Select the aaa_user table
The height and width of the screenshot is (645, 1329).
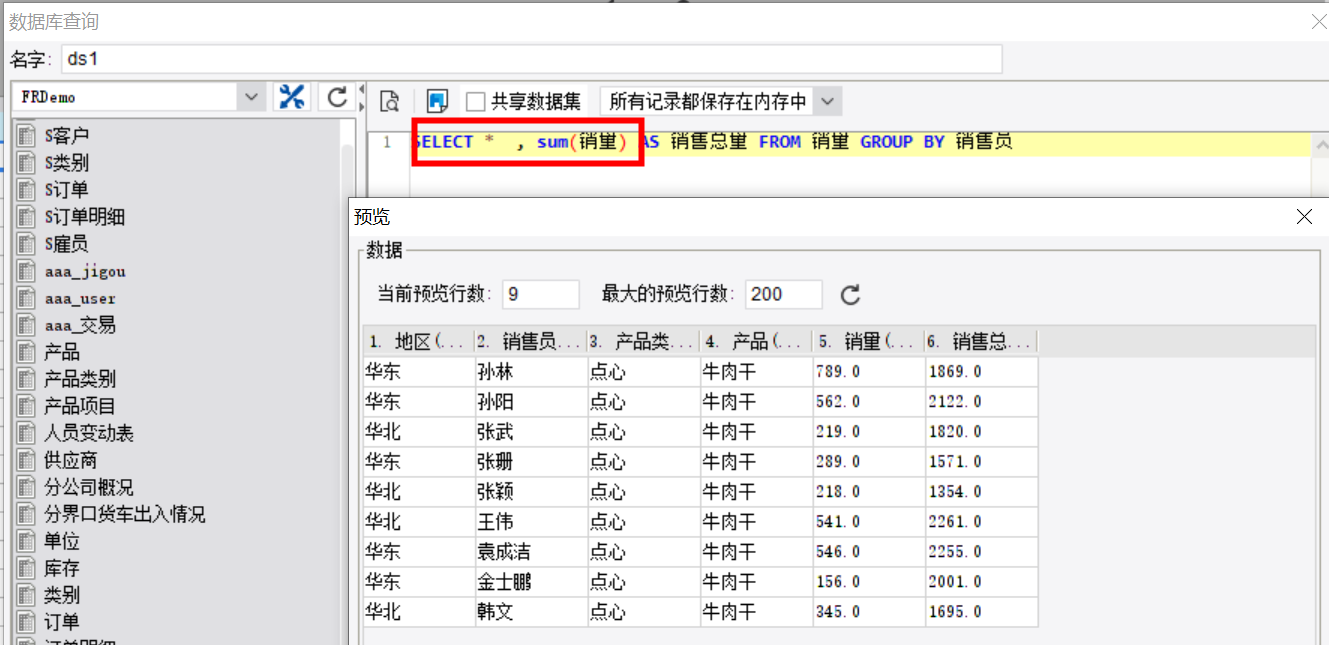click(80, 298)
